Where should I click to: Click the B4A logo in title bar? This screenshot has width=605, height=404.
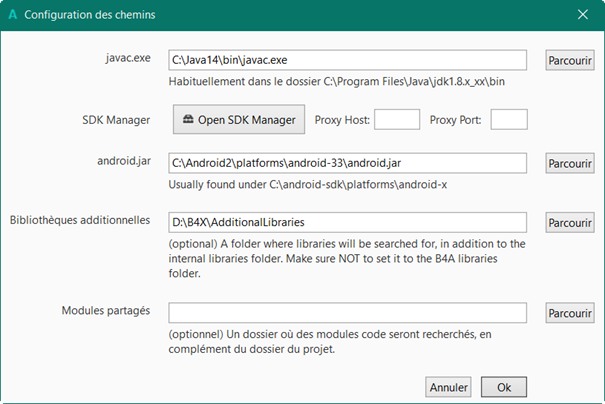12,15
